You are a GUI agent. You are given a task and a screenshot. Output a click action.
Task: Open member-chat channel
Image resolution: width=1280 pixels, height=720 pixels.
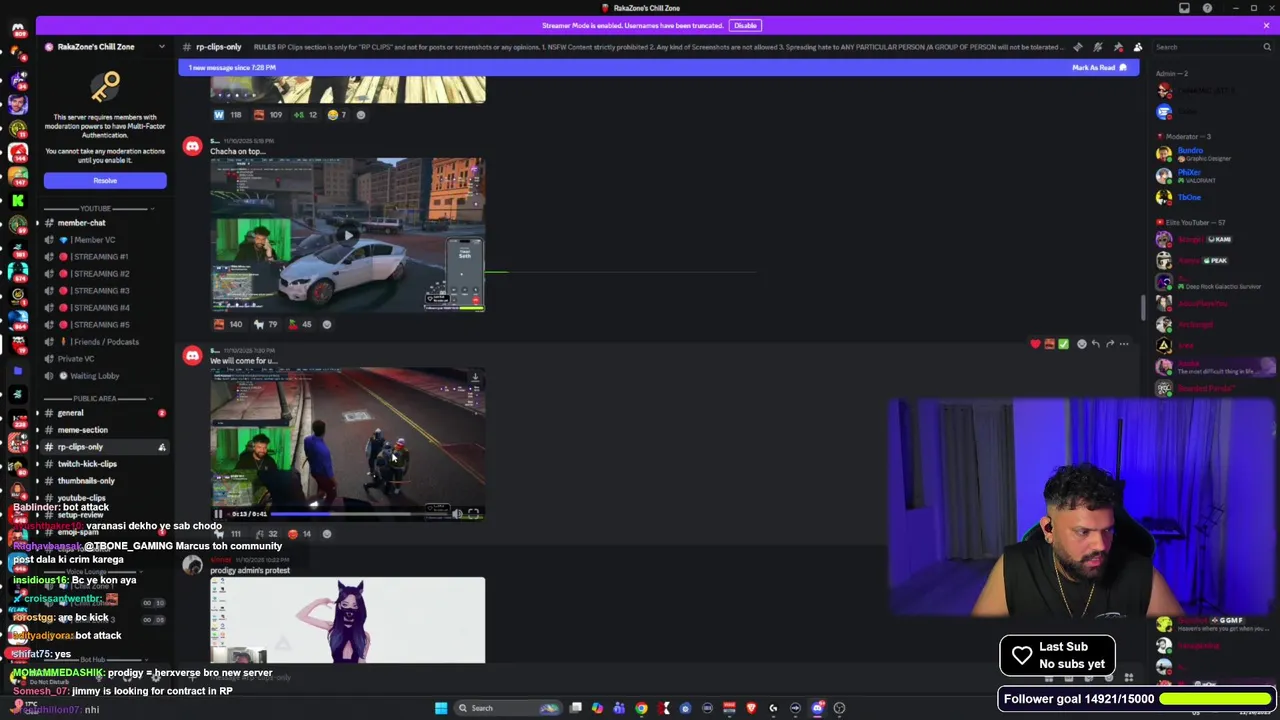(x=81, y=223)
